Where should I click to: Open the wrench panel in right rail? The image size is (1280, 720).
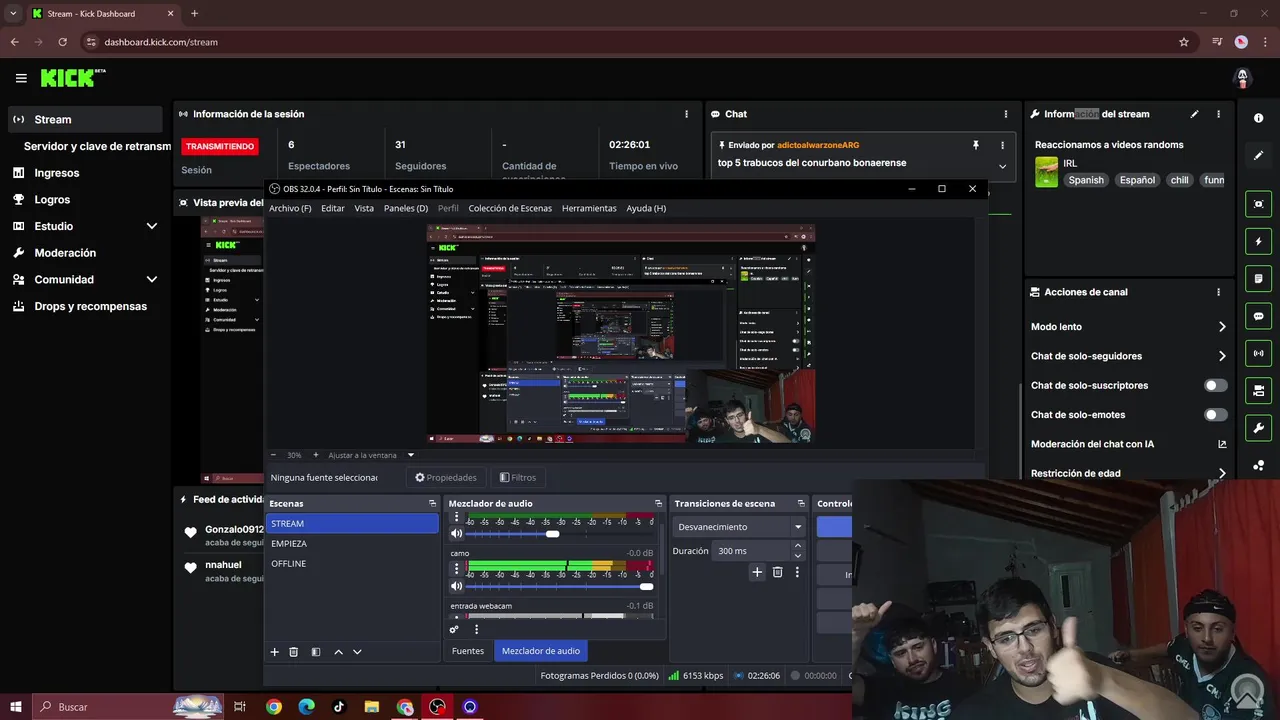1258,428
